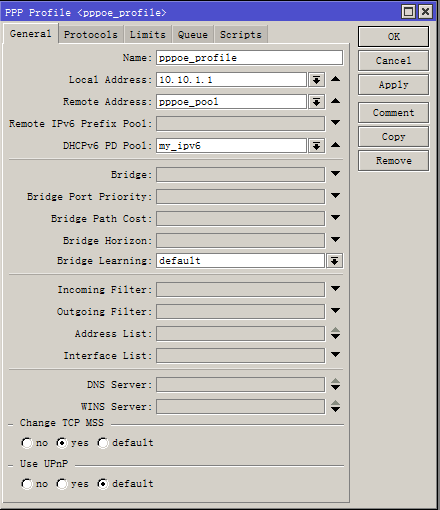The height and width of the screenshot is (510, 440).
Task: Open the Remote Address dropdown list
Action: pos(316,102)
